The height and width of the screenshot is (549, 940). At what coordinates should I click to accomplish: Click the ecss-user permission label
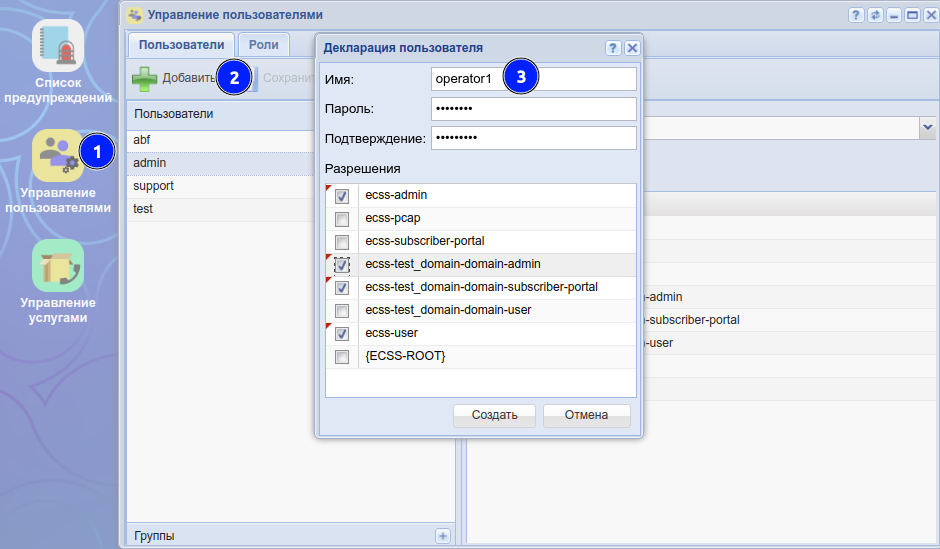(391, 333)
